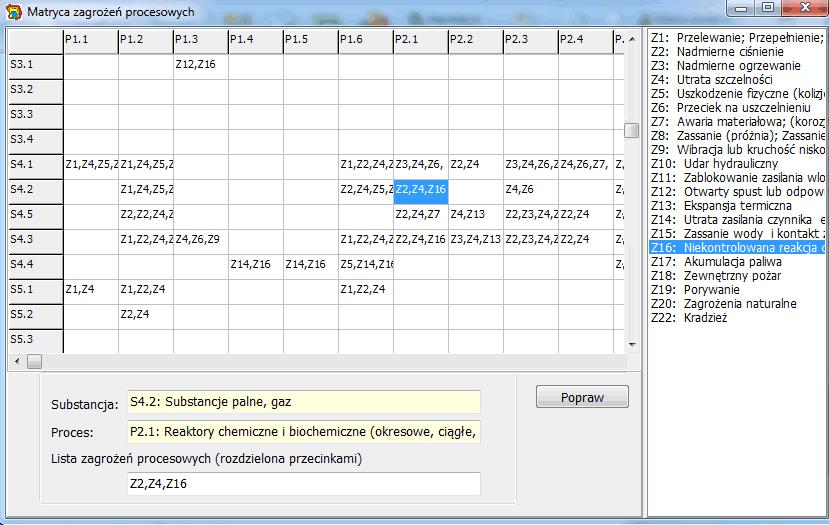
Task: Click the hazard list input with Z2,Z4,Z16
Action: (303, 484)
